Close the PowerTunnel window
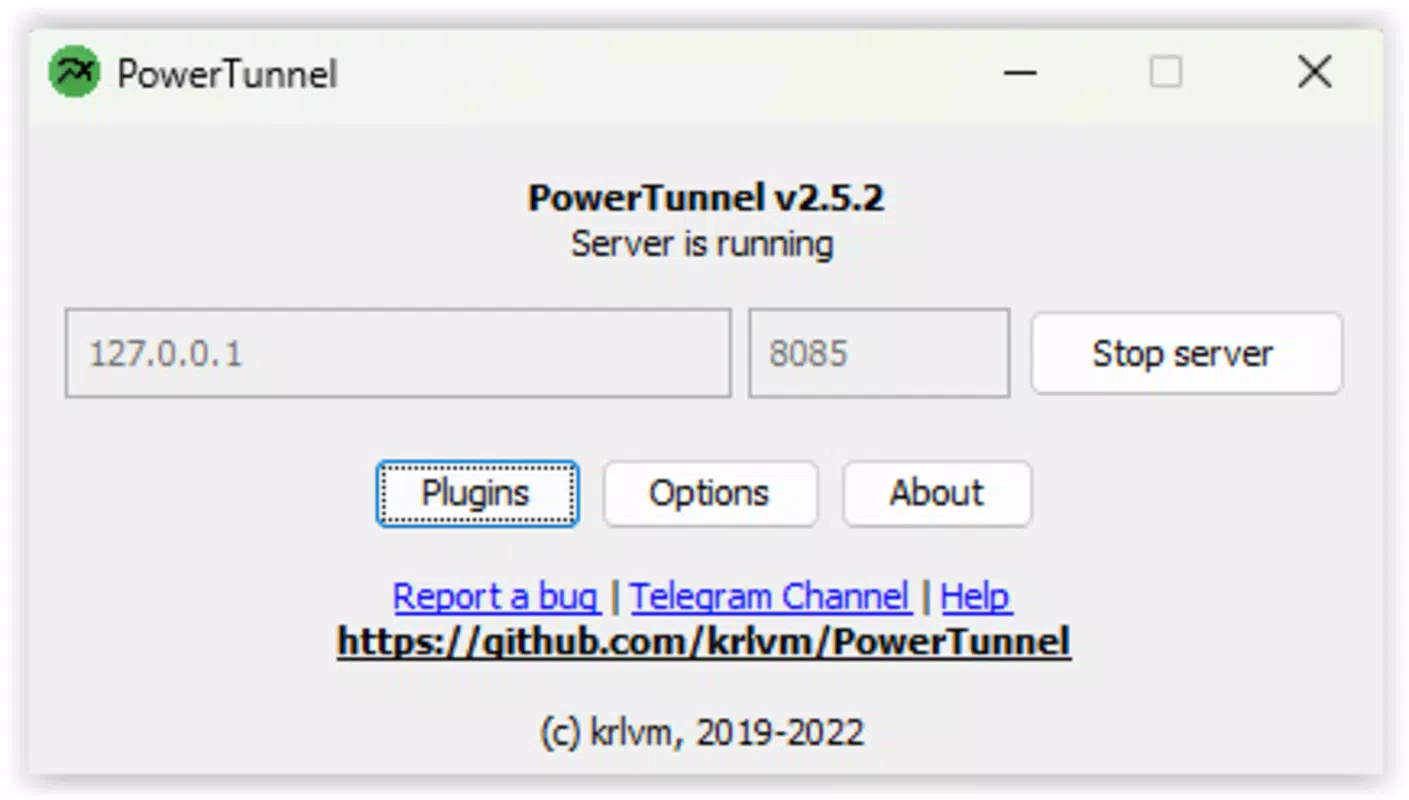Viewport: 1409px width, 800px height. tap(1314, 73)
